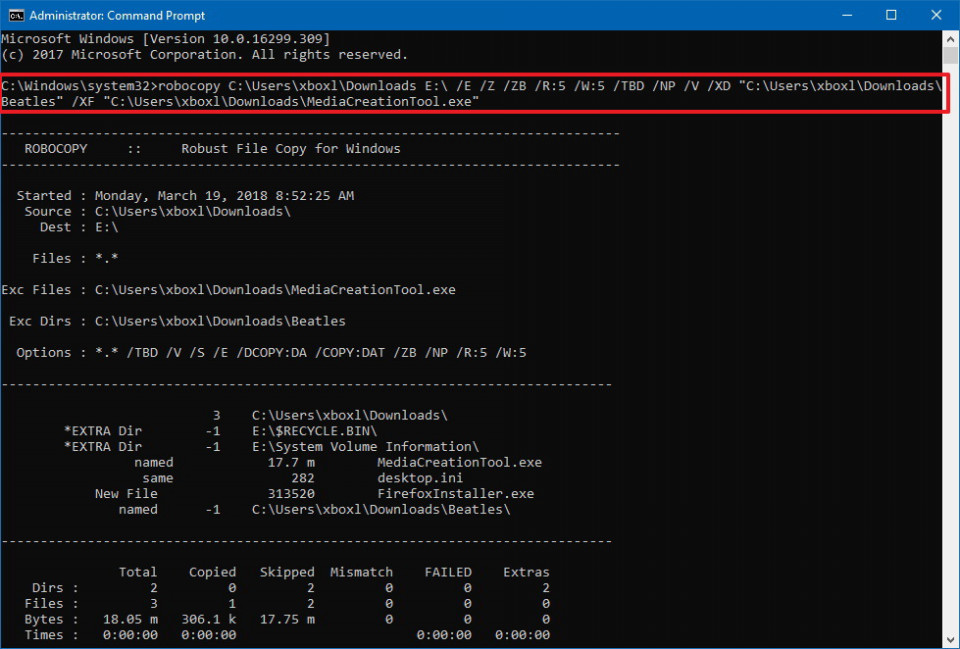Click the scrollbar down arrow

[950, 638]
